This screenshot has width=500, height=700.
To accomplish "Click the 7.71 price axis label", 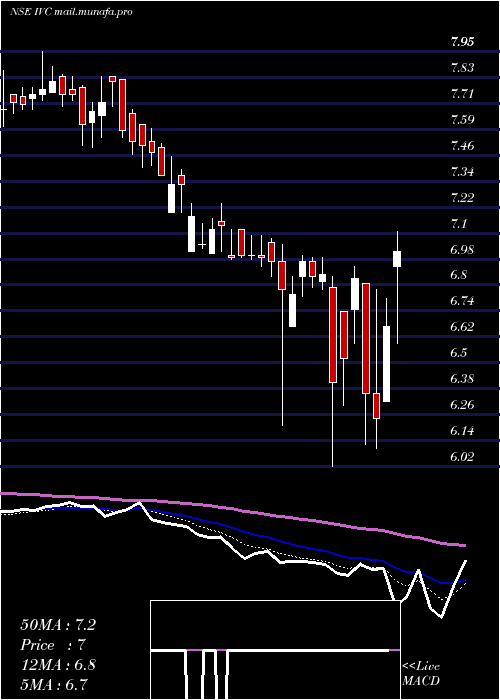I will [462, 94].
